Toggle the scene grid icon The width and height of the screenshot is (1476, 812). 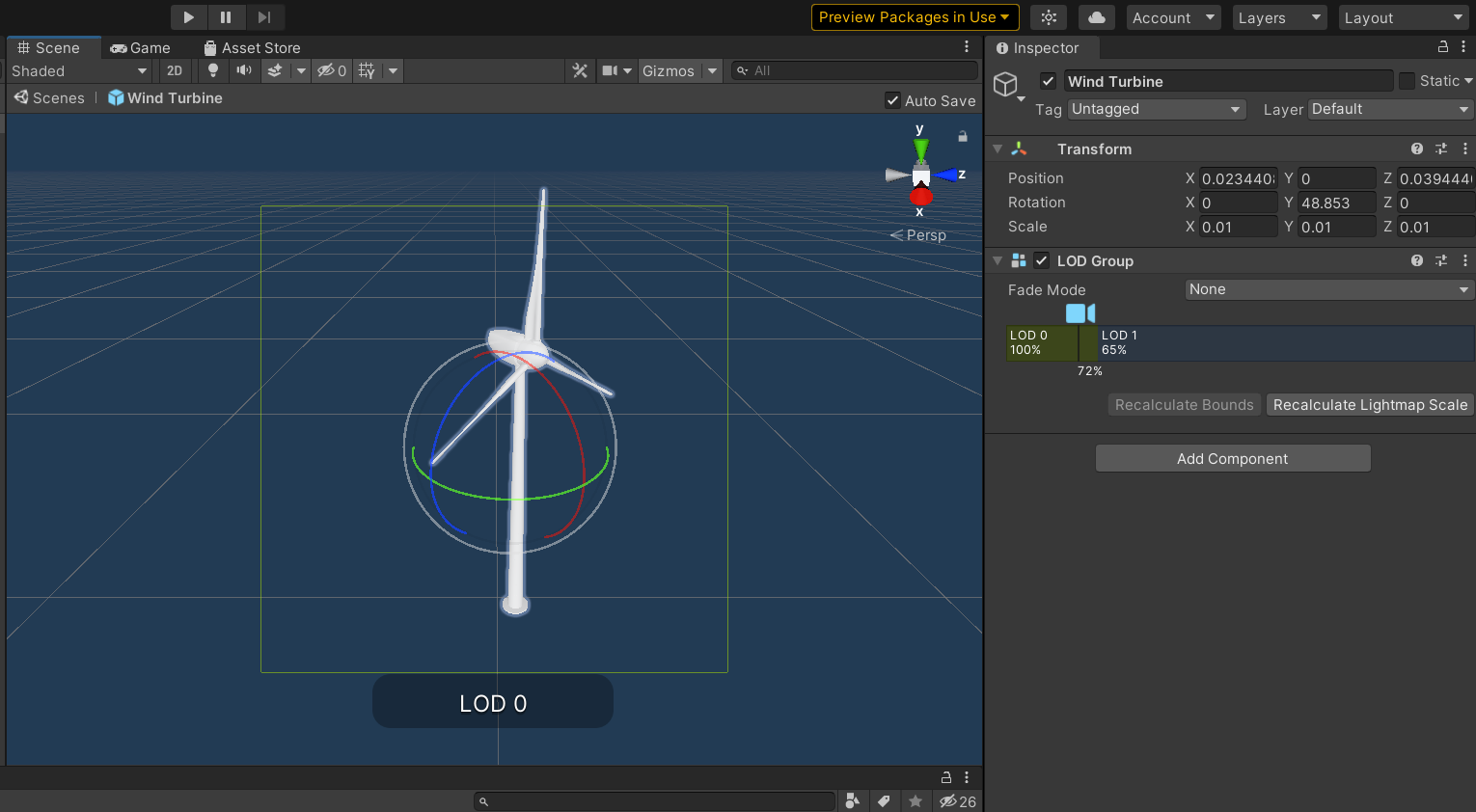click(x=367, y=71)
